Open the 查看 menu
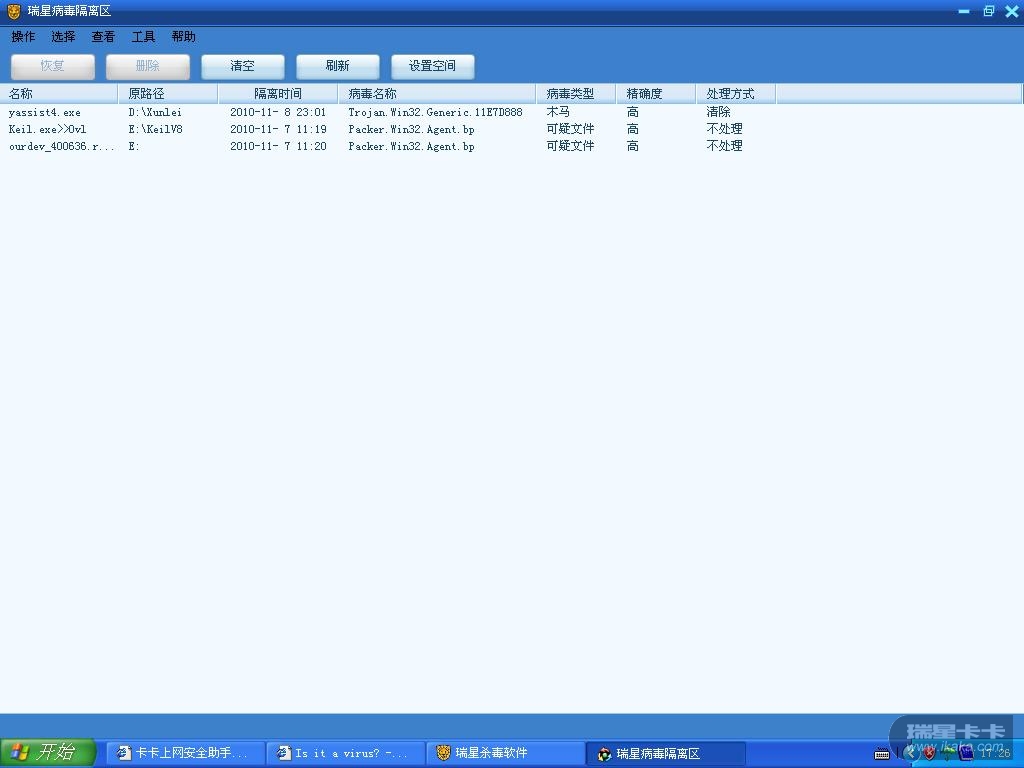 tap(103, 37)
